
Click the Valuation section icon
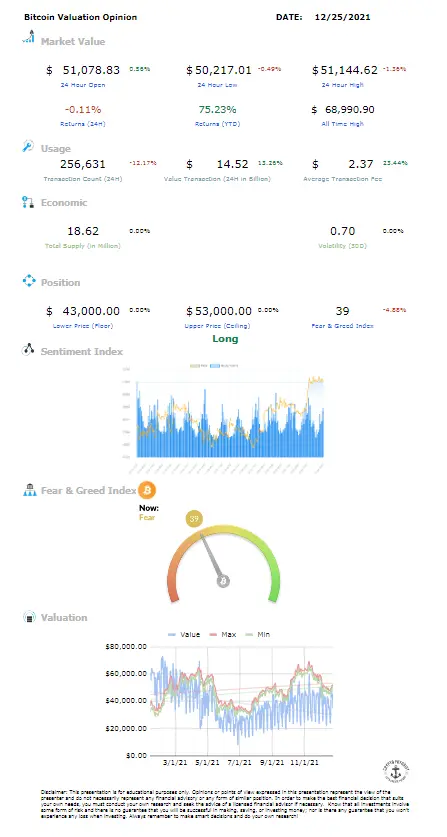coord(29,617)
